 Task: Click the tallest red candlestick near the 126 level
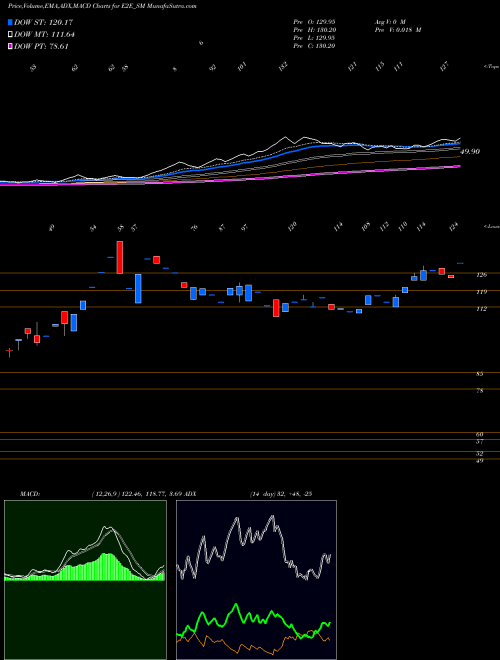pos(120,258)
